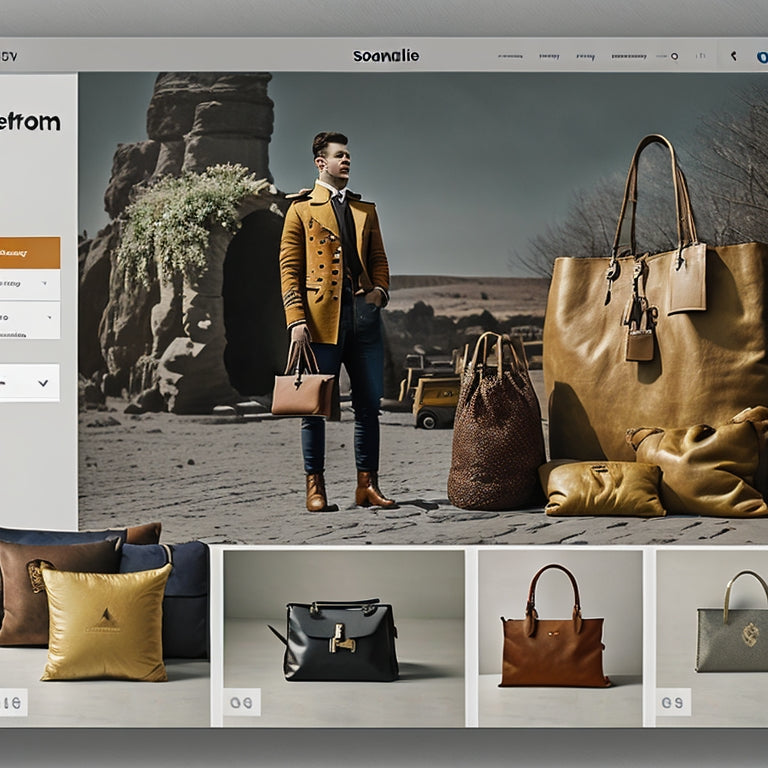Viewport: 768px width, 768px height.
Task: Click the circle search icon in header
Action: 674,57
